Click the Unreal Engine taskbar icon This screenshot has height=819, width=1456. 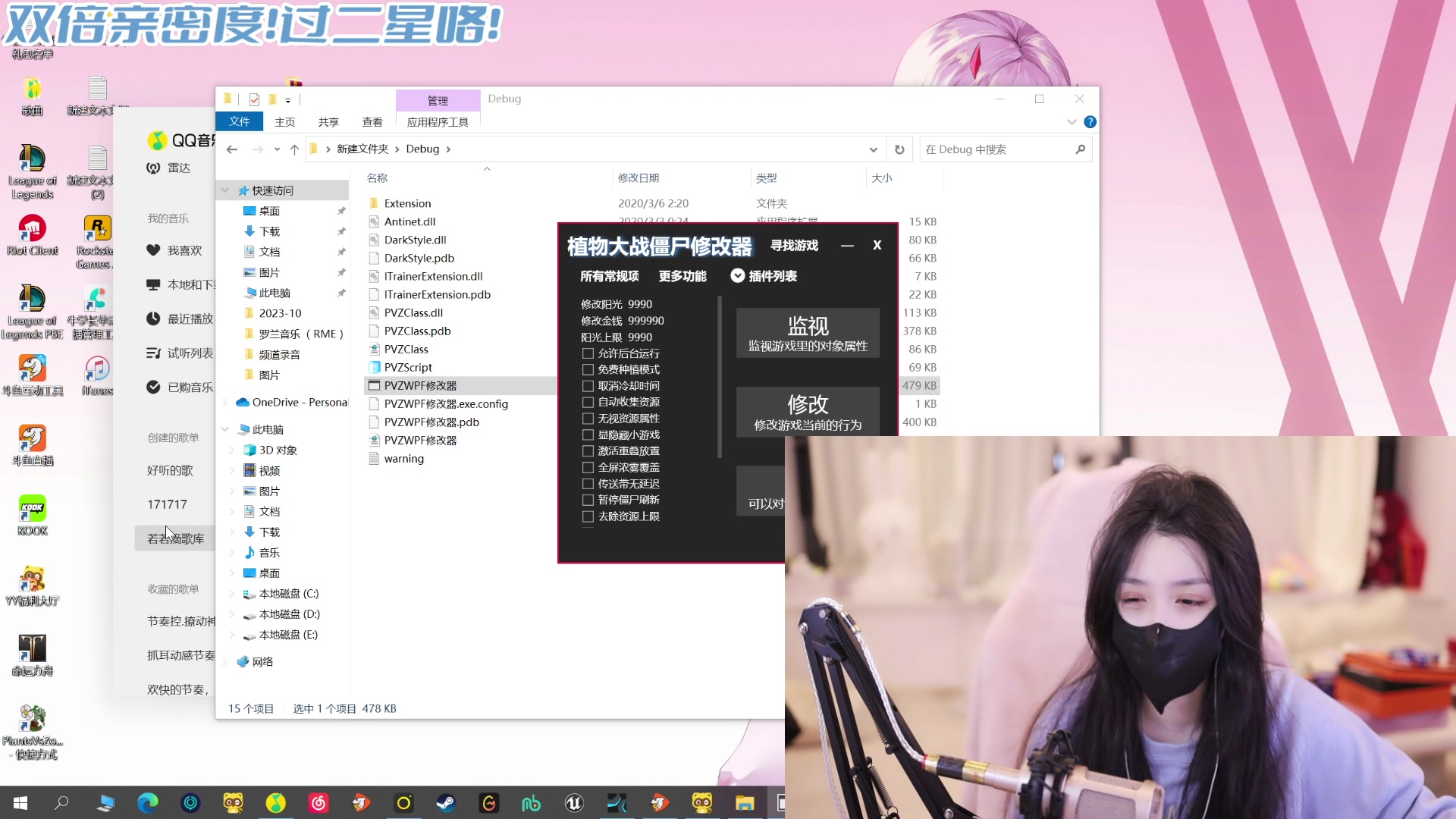(574, 803)
